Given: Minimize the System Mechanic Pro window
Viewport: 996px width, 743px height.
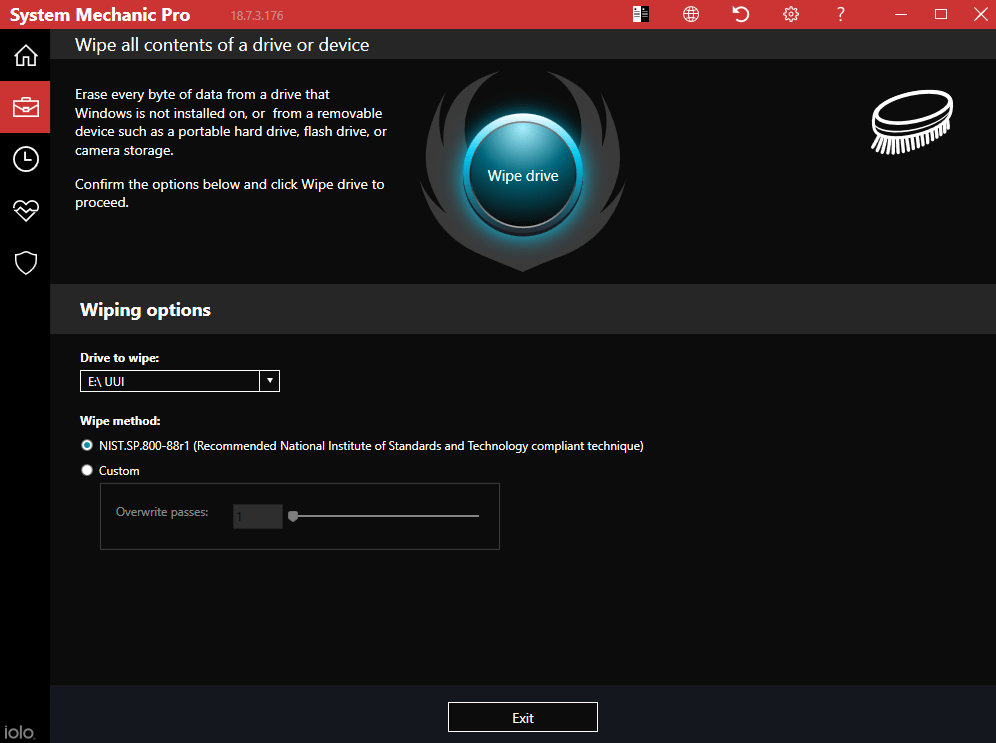Looking at the screenshot, I should click(x=901, y=14).
